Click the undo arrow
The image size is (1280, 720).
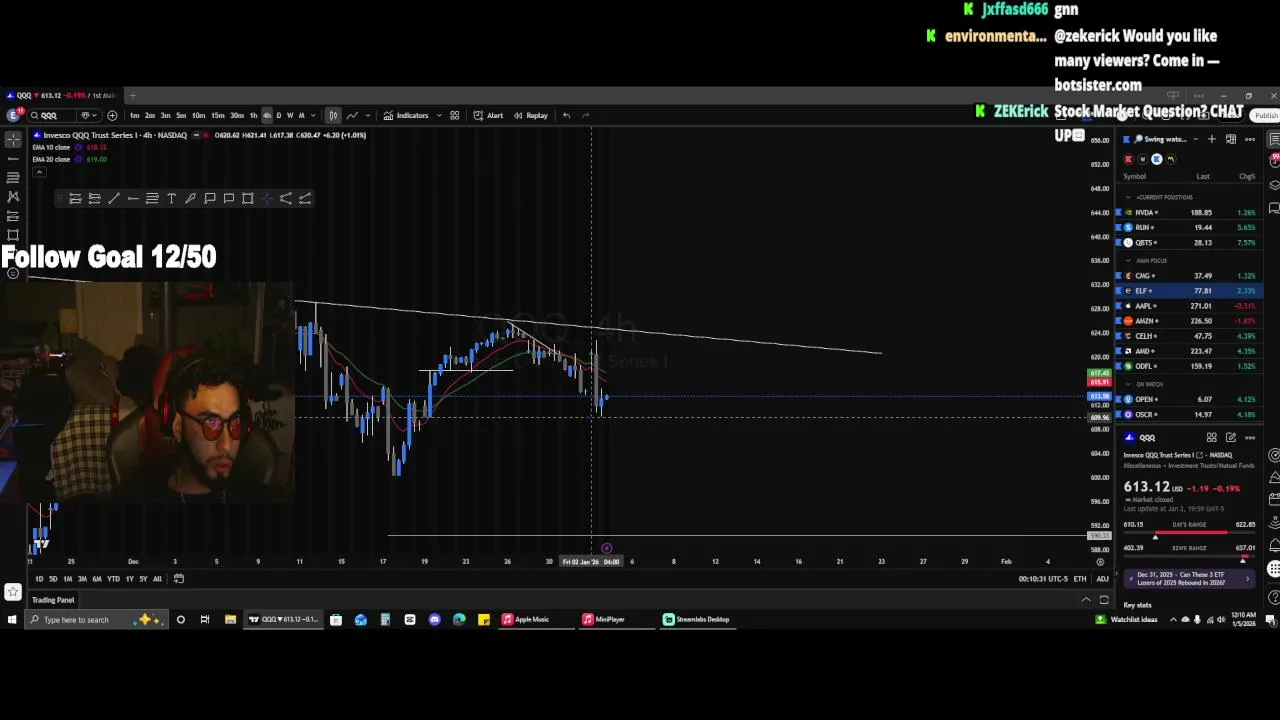coord(566,115)
